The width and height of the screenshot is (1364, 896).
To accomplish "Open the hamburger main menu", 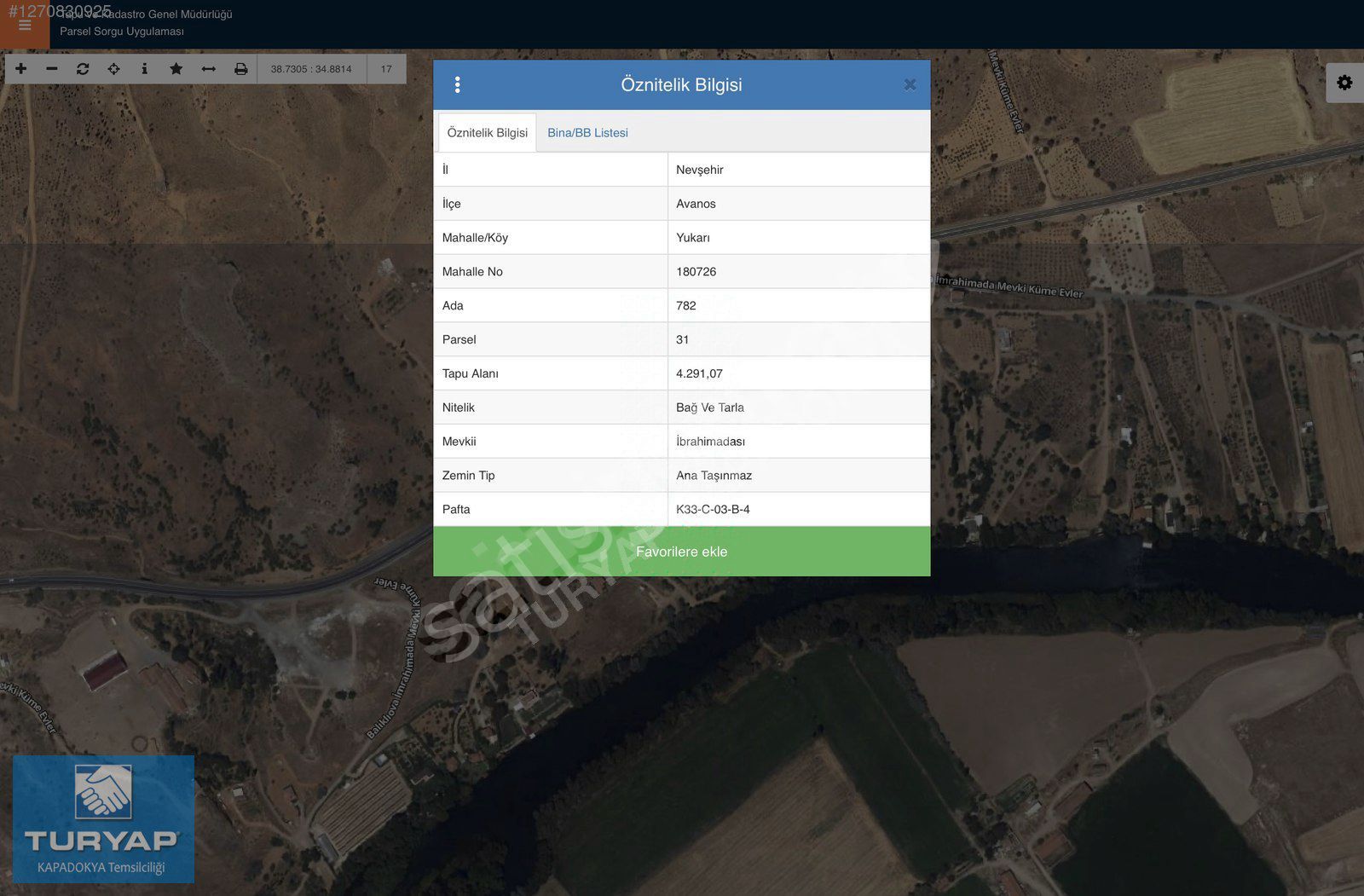I will tap(25, 26).
